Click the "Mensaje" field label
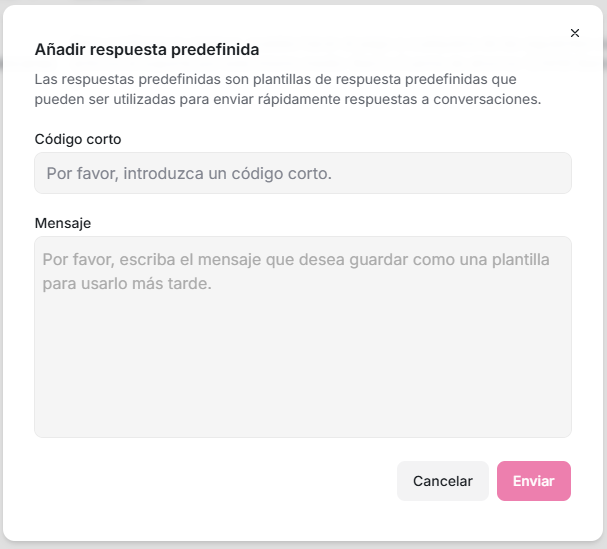The height and width of the screenshot is (549, 607). (63, 223)
